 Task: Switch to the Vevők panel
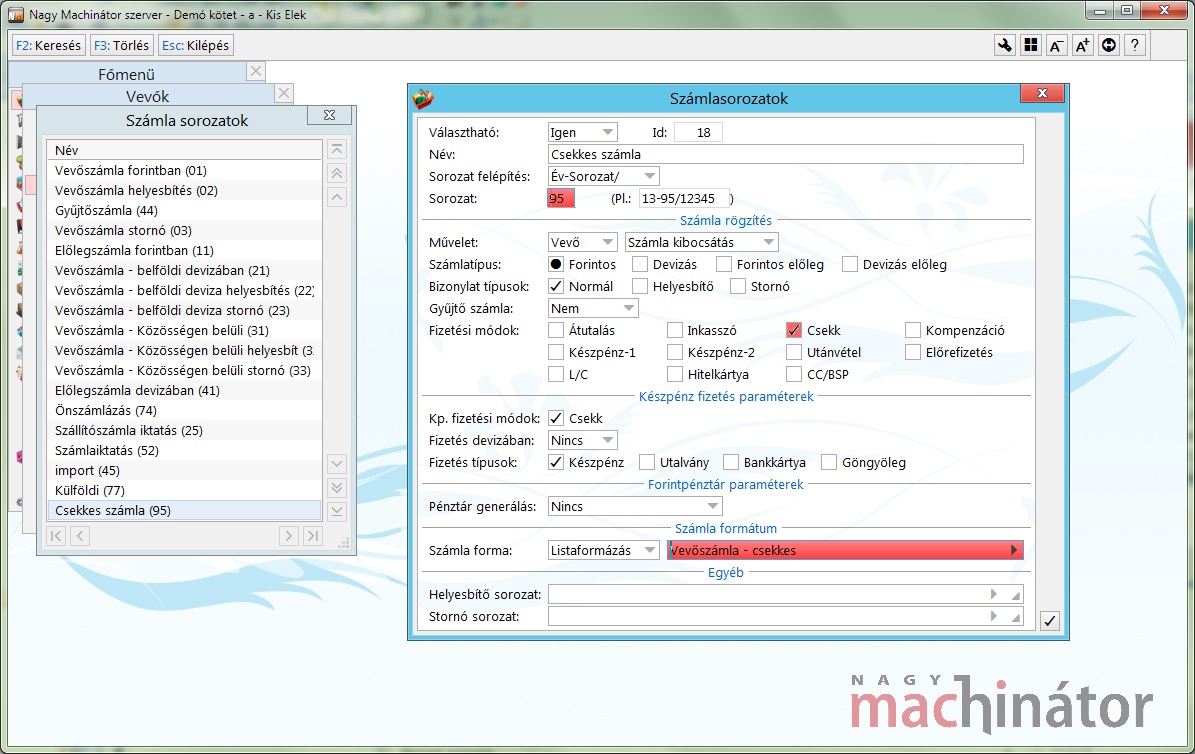click(x=147, y=96)
